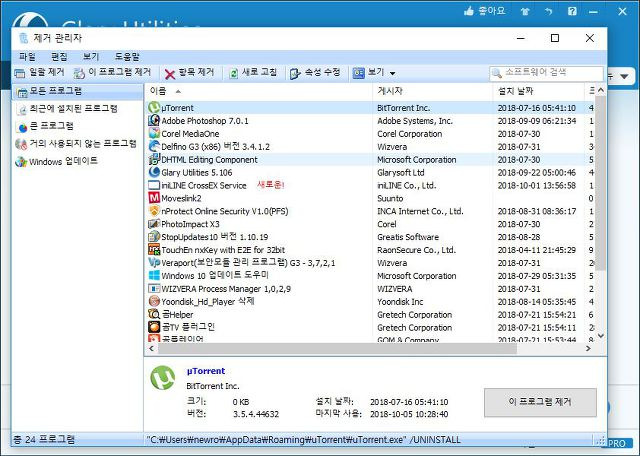Open the 파일 menu
This screenshot has height=456, width=640.
coord(28,56)
